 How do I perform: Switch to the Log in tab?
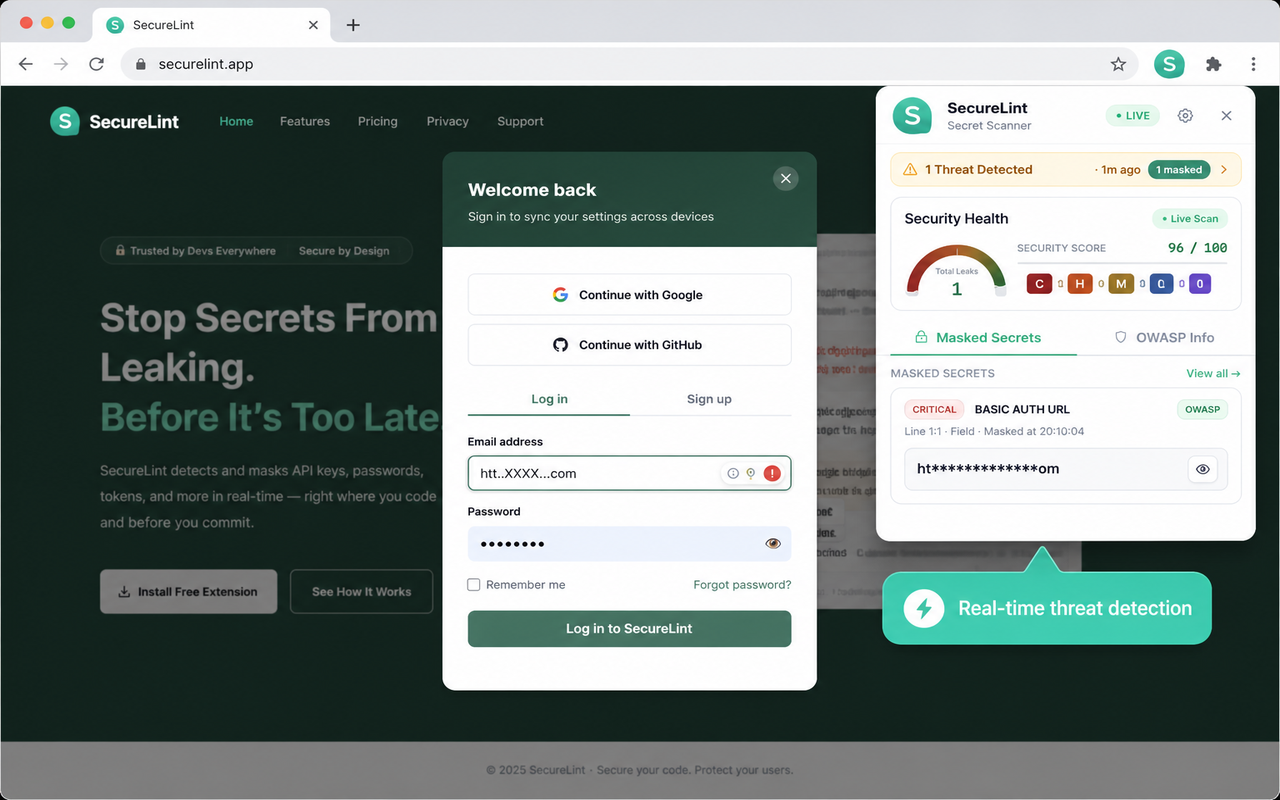click(x=549, y=399)
